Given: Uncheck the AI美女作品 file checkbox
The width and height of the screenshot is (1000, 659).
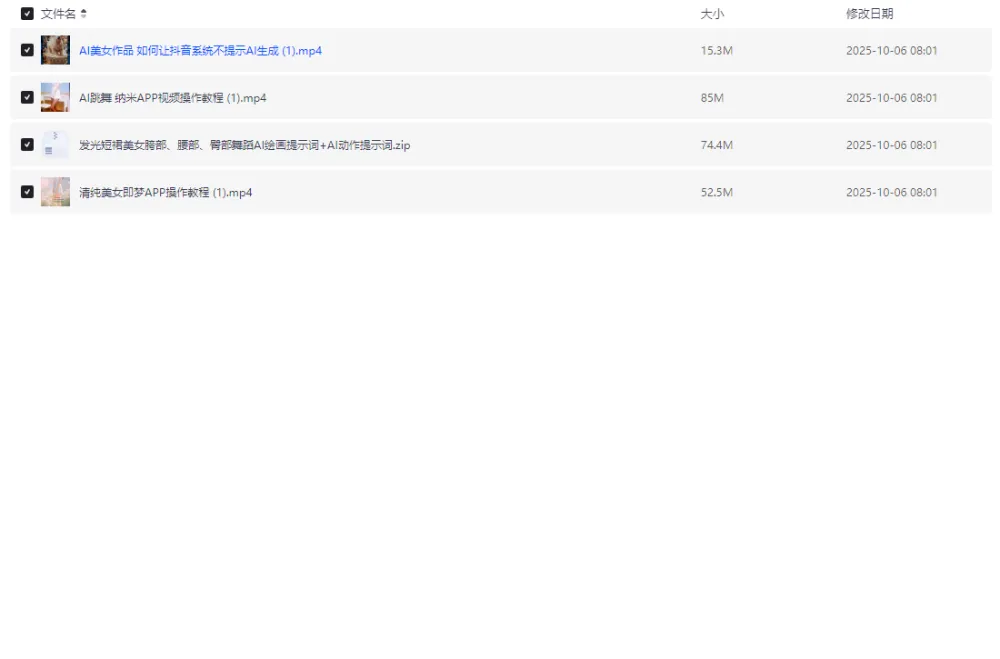Looking at the screenshot, I should [27, 50].
